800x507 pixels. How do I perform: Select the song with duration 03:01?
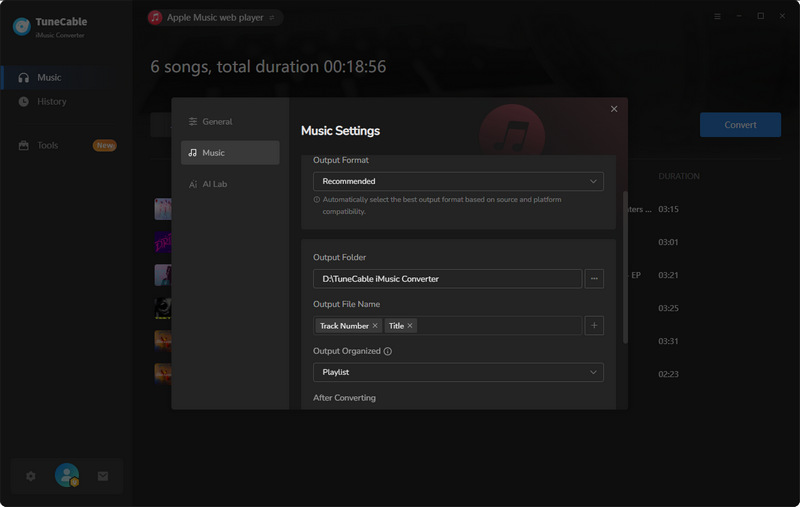(668, 242)
